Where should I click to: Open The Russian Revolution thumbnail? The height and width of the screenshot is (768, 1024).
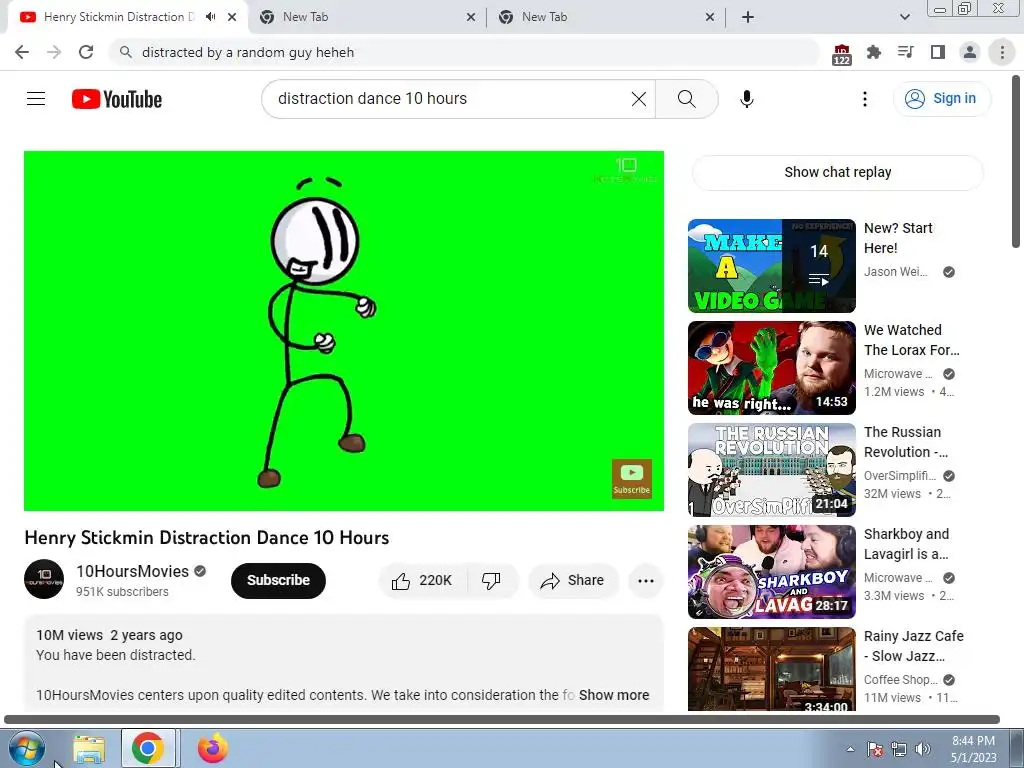[x=771, y=470]
